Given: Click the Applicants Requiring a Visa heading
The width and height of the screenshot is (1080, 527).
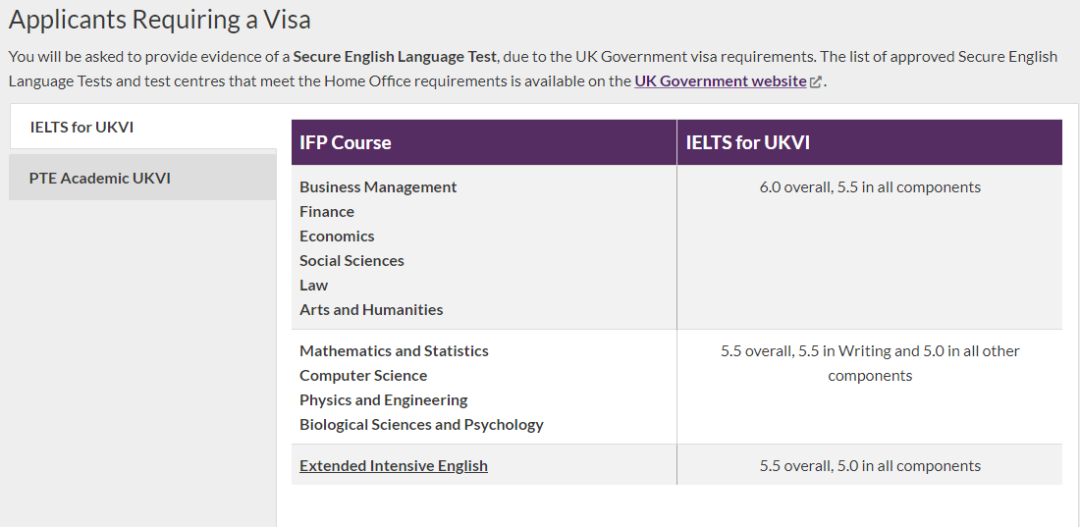Looking at the screenshot, I should [160, 20].
